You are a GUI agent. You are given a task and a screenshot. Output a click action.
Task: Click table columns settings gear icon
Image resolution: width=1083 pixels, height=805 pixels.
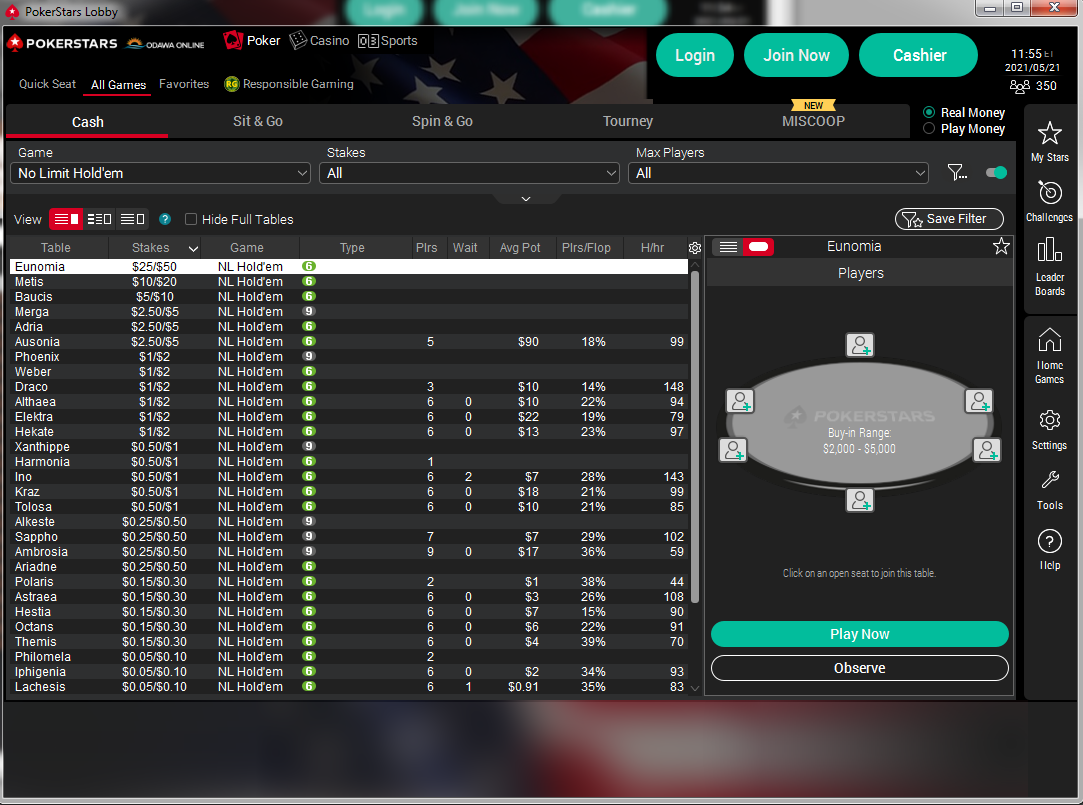pyautogui.click(x=695, y=248)
